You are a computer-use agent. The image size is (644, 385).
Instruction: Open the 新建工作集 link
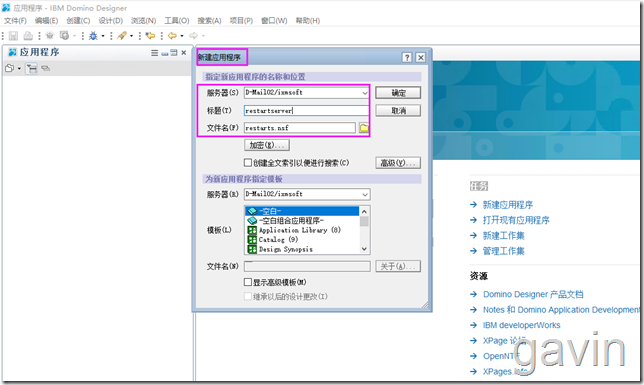click(x=504, y=235)
